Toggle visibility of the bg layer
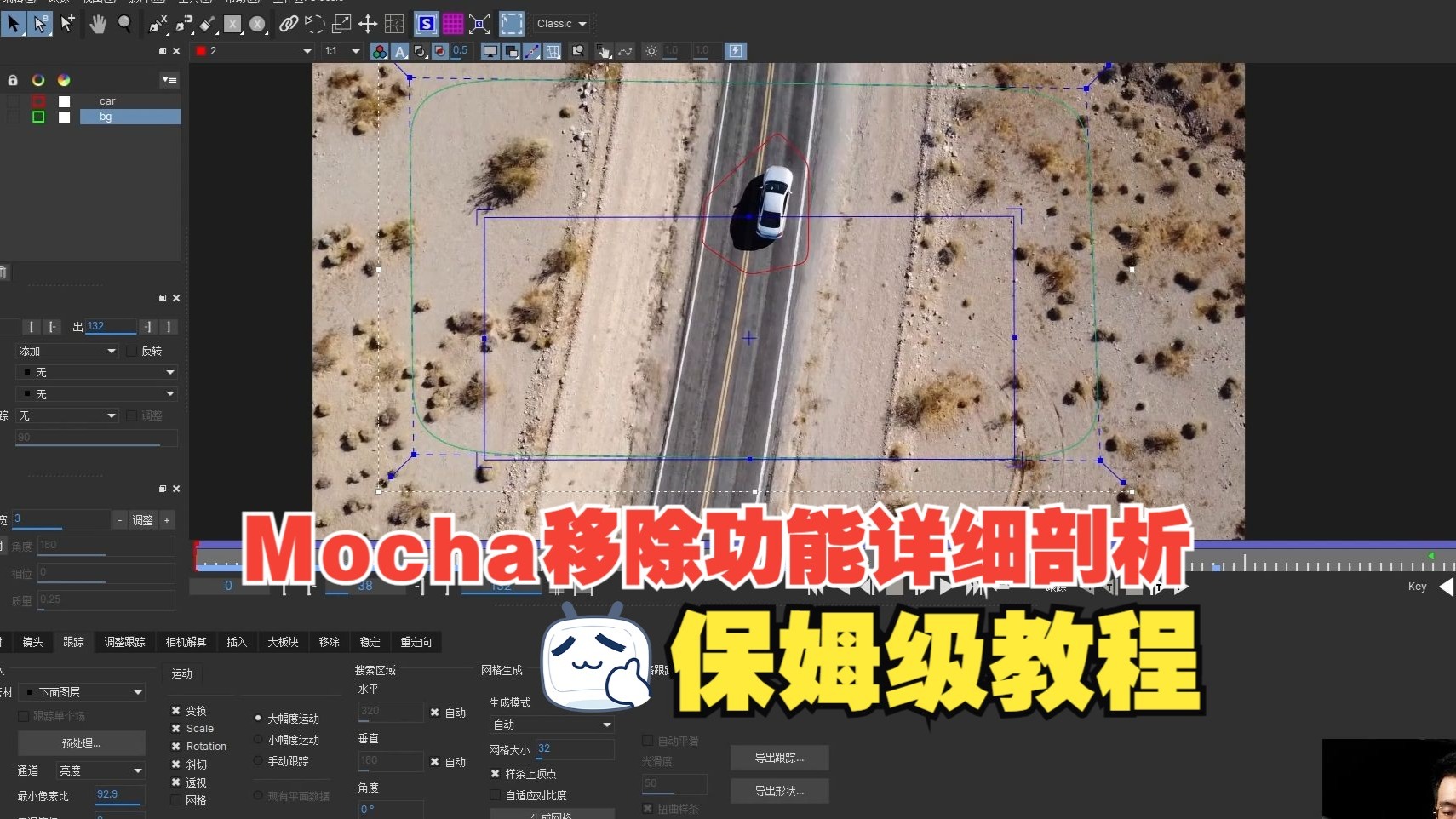The height and width of the screenshot is (819, 1456). pos(64,117)
